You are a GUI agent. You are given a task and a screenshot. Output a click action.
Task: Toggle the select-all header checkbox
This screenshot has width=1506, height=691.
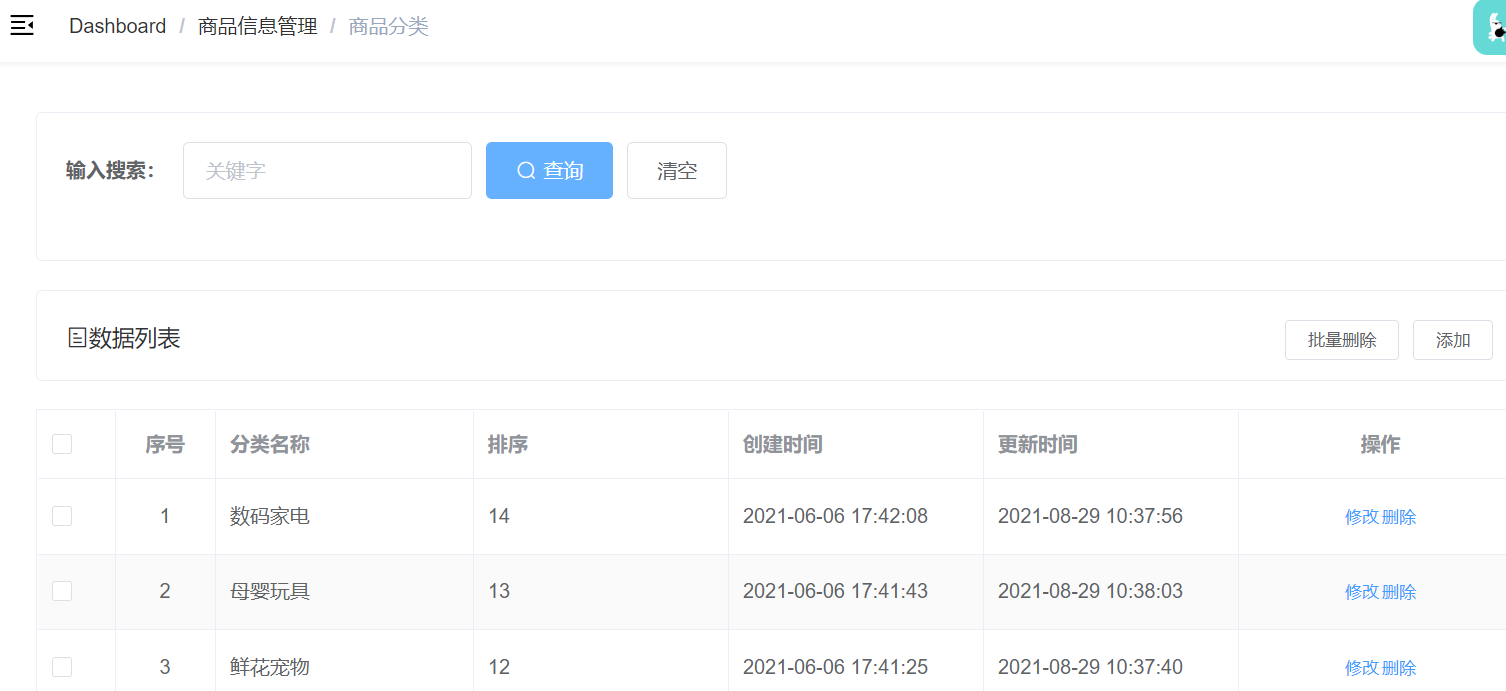tap(62, 444)
